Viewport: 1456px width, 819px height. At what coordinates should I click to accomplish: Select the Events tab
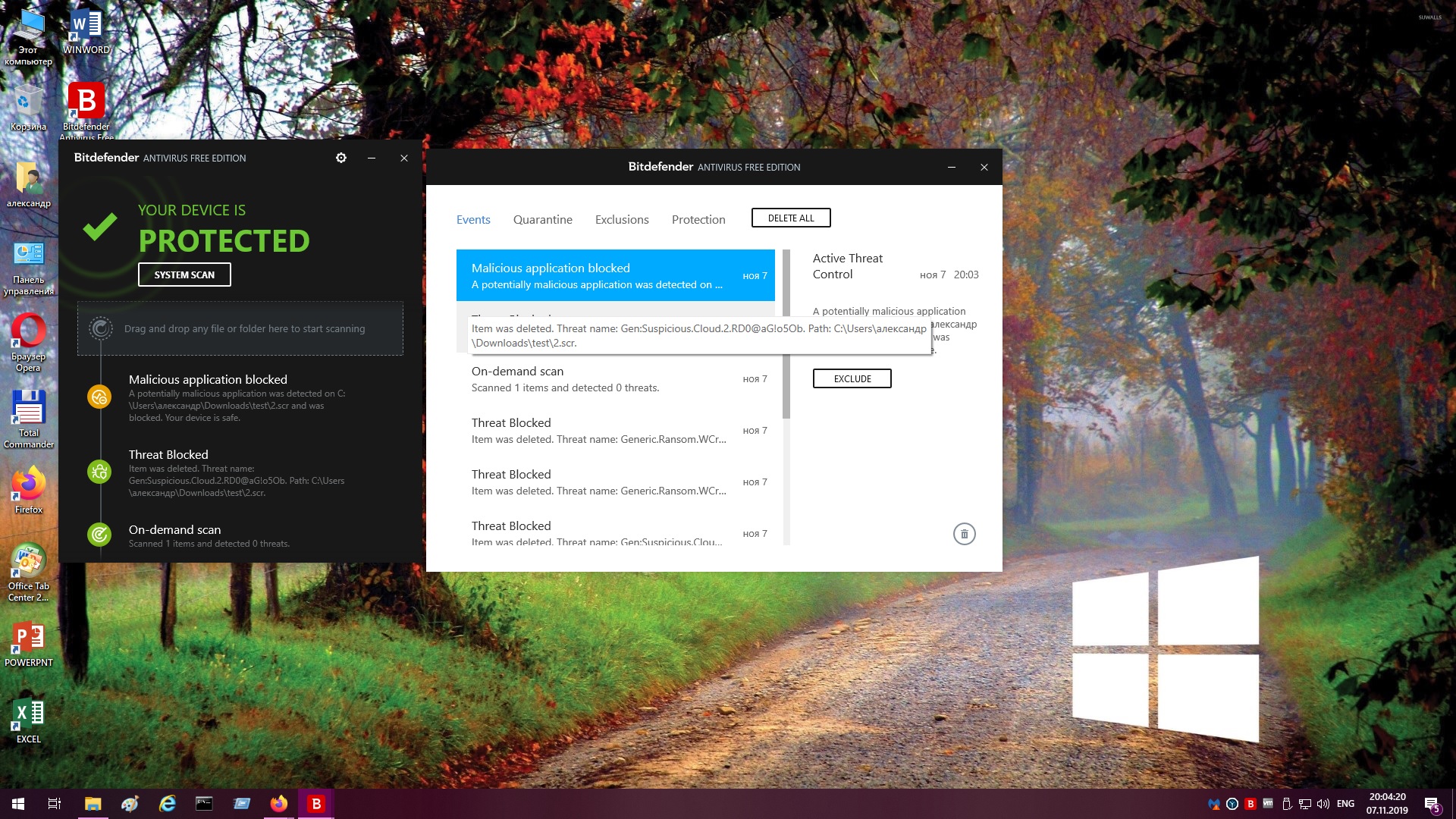(x=473, y=220)
